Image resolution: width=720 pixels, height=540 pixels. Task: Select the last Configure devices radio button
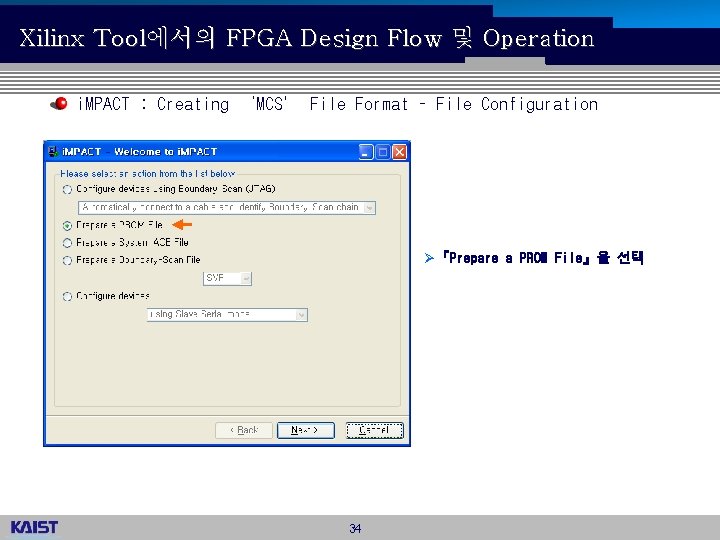coord(68,297)
